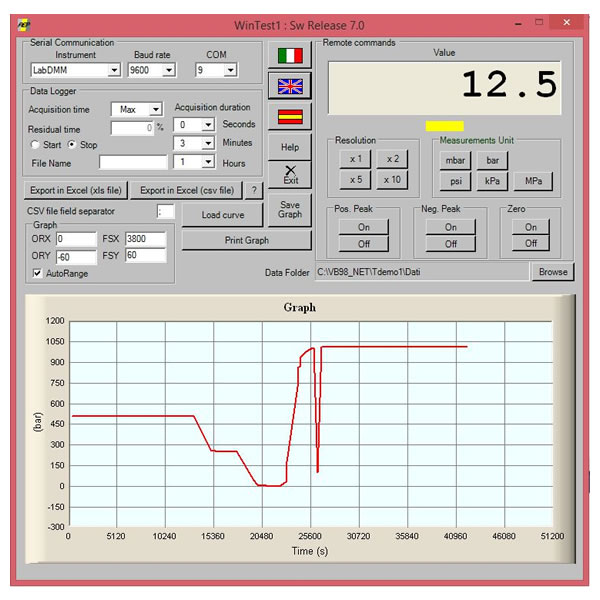Select the Stop radio button
This screenshot has height=600, width=600.
[72, 145]
